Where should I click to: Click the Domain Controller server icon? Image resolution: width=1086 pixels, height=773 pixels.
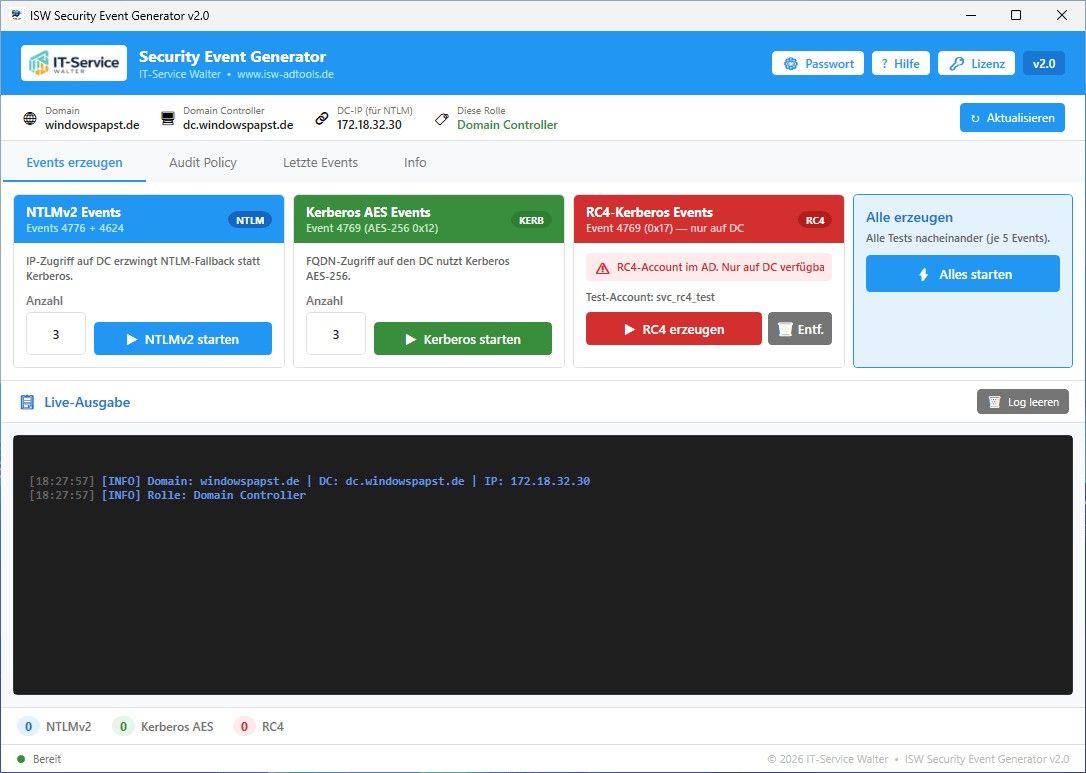coord(168,118)
